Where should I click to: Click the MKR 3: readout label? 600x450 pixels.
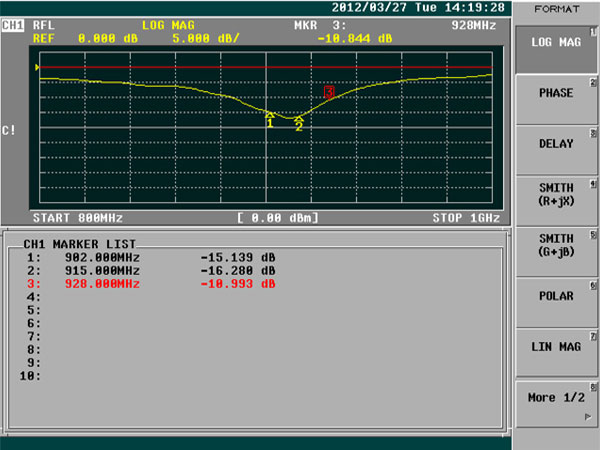coord(320,26)
